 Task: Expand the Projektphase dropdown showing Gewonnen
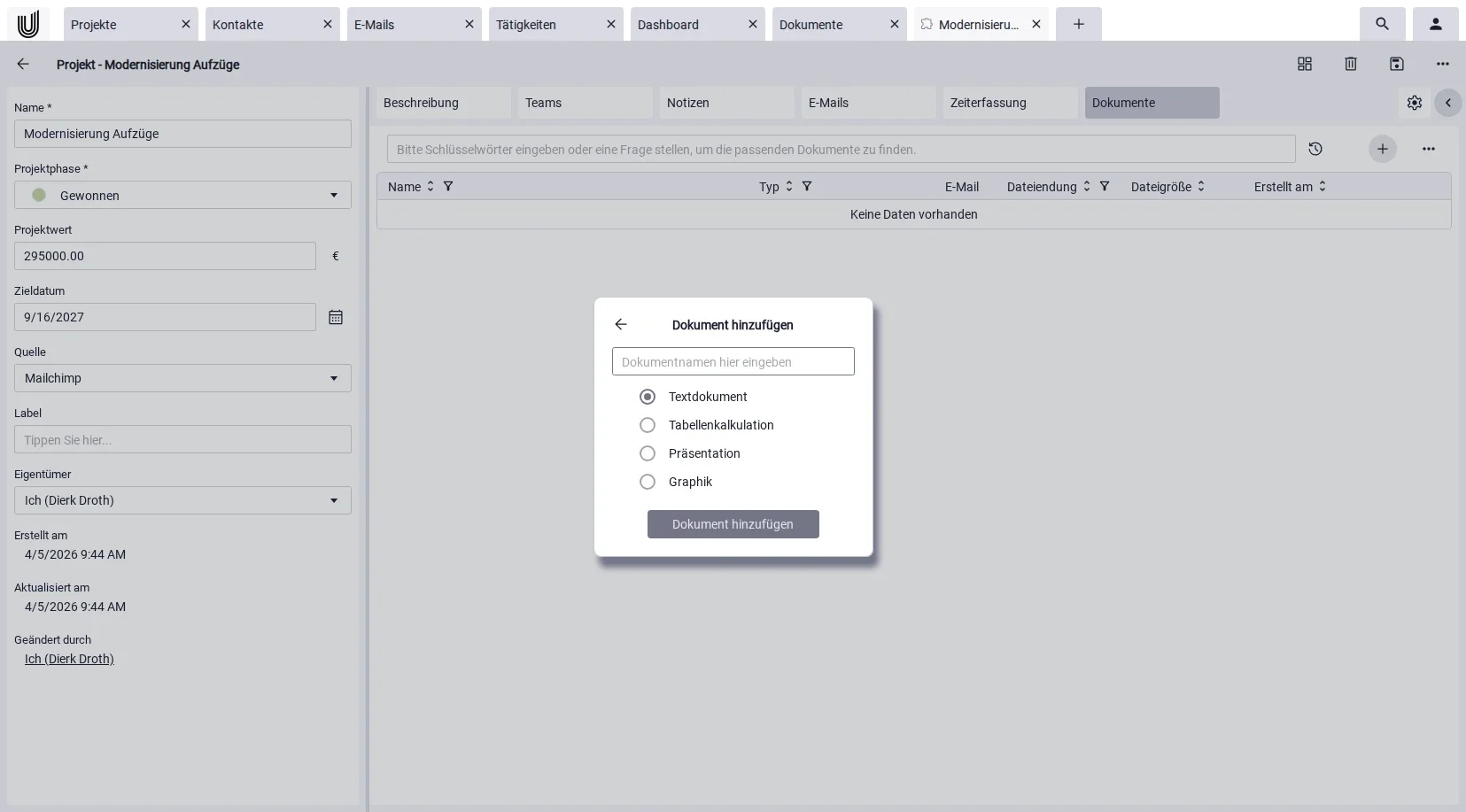pyautogui.click(x=182, y=195)
